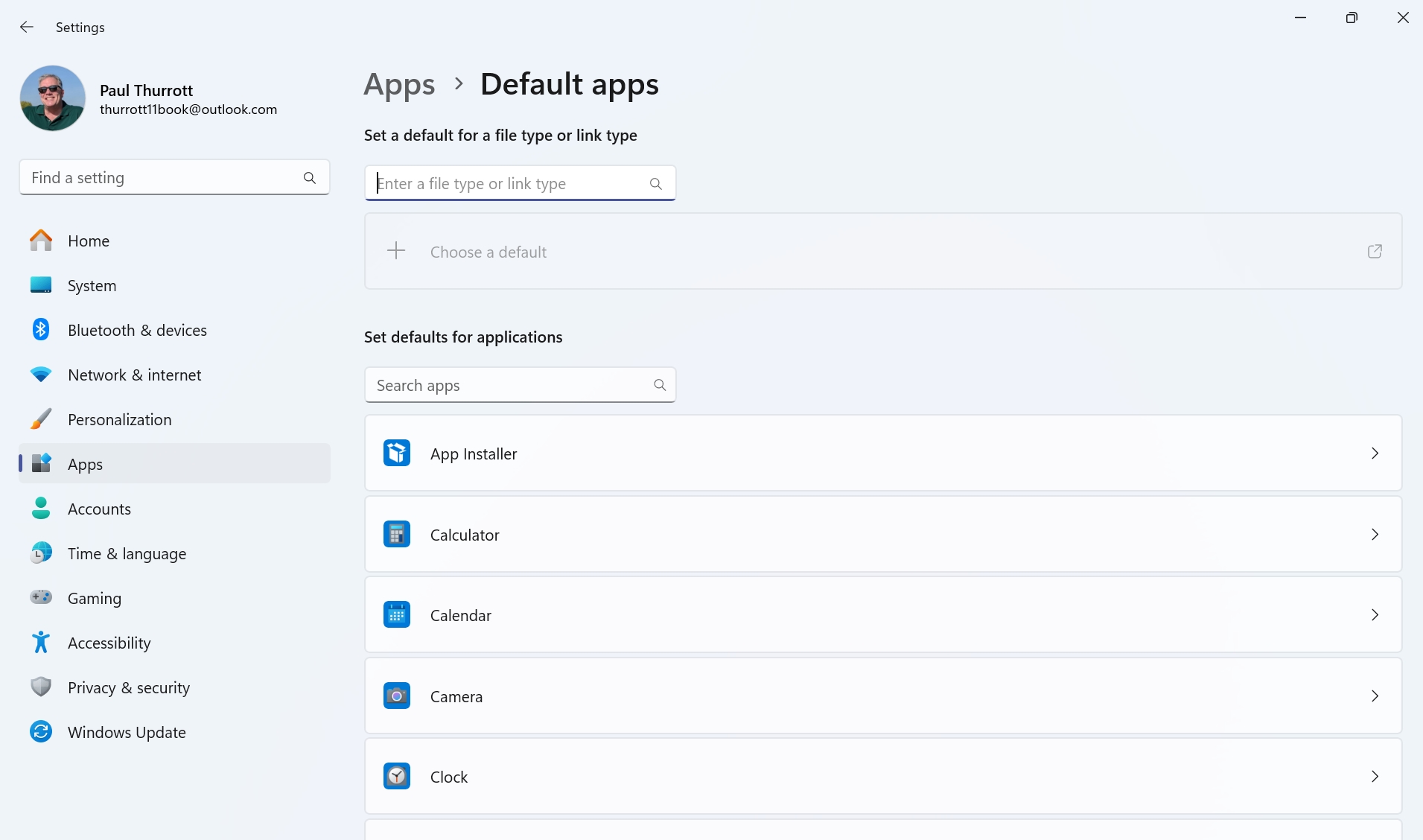Click the Calculator app icon
The width and height of the screenshot is (1423, 840).
coord(397,534)
